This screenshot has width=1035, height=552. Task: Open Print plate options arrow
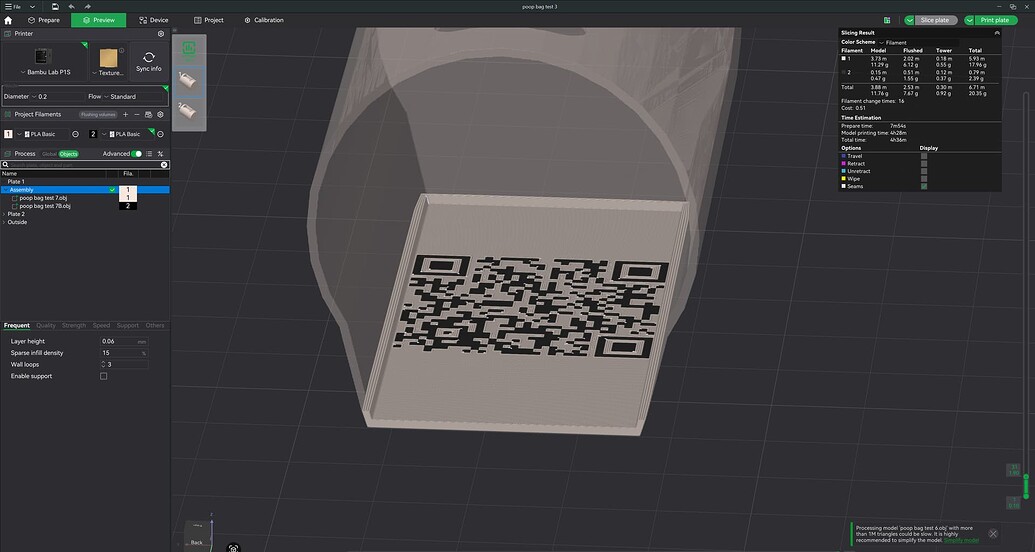click(970, 20)
